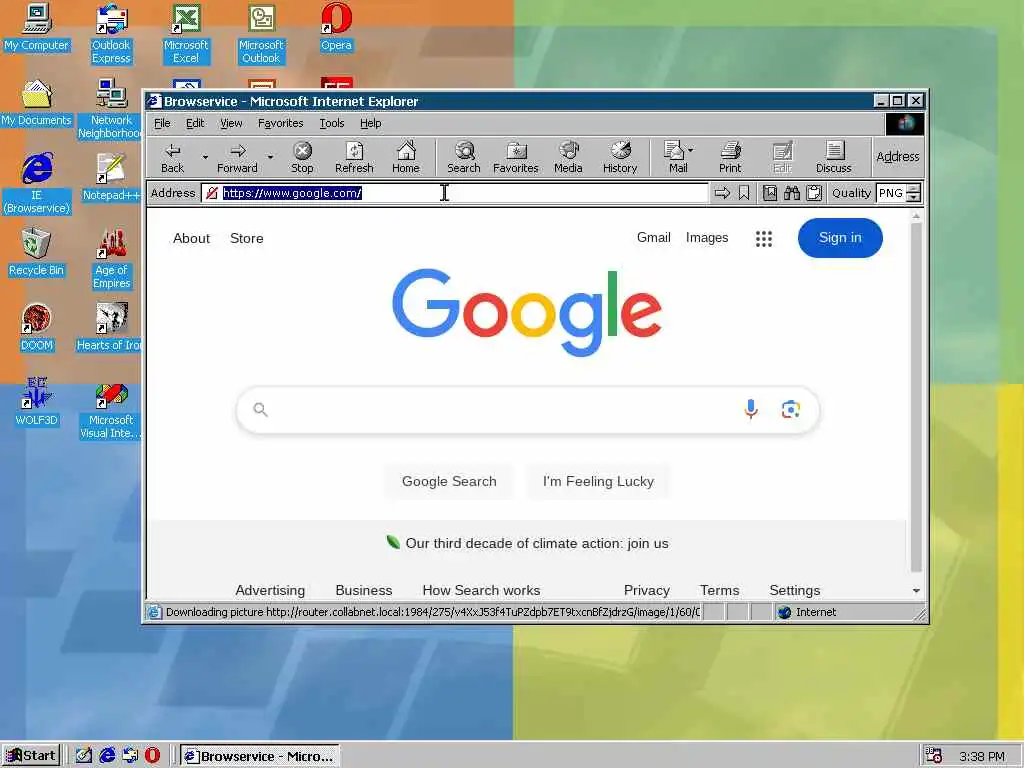This screenshot has height=768, width=1024.
Task: Select the Recycle Bin desktop icon
Action: tap(36, 252)
